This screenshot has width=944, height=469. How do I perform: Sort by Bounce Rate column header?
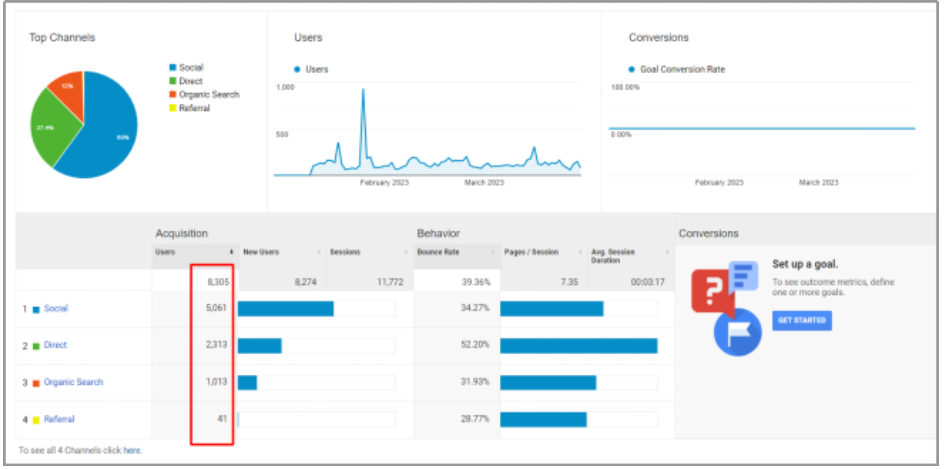point(438,252)
